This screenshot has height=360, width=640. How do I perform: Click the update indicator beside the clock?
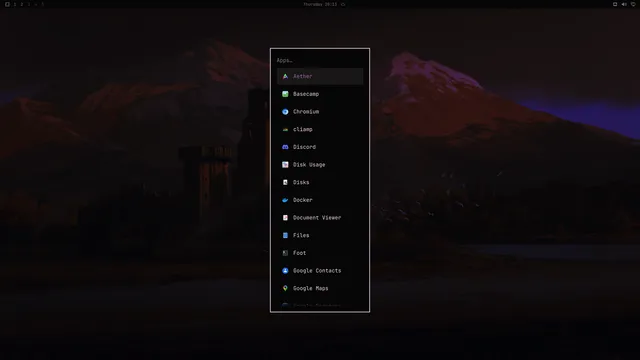[343, 4]
